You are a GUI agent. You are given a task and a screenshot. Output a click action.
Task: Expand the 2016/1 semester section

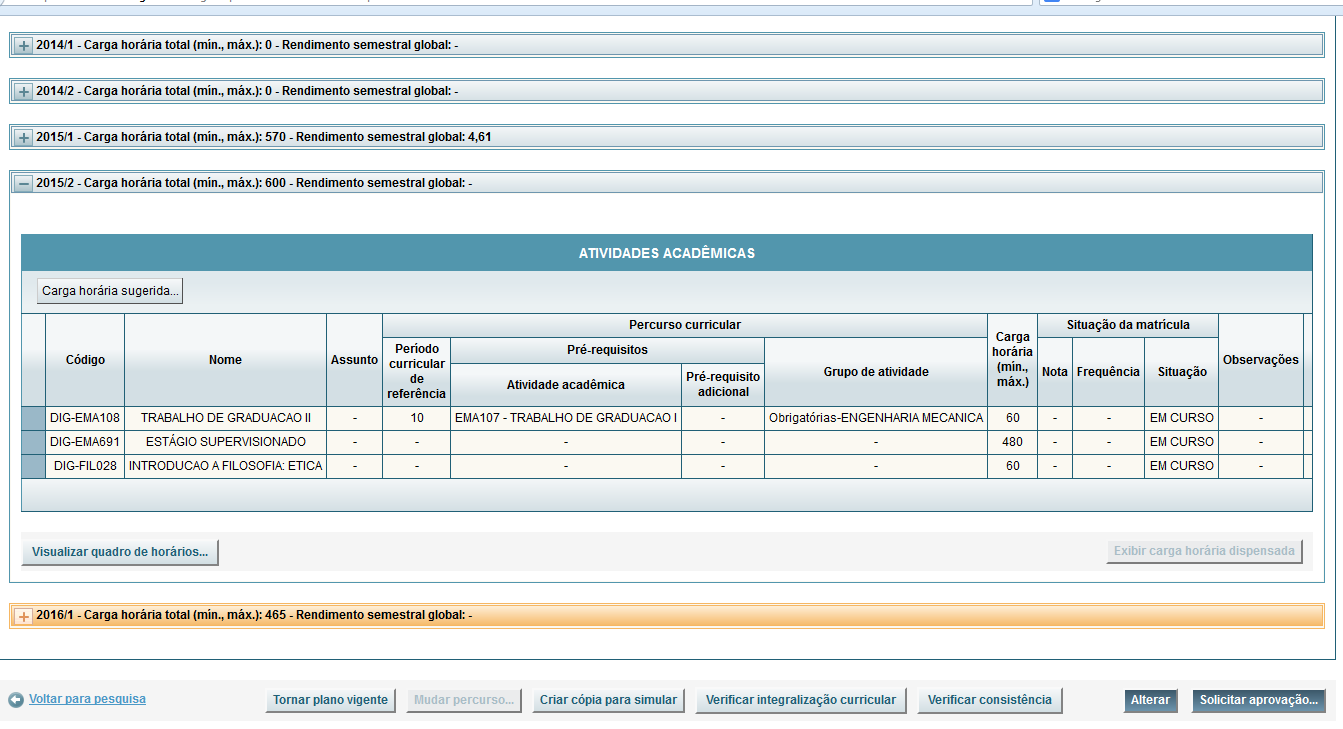coord(24,616)
